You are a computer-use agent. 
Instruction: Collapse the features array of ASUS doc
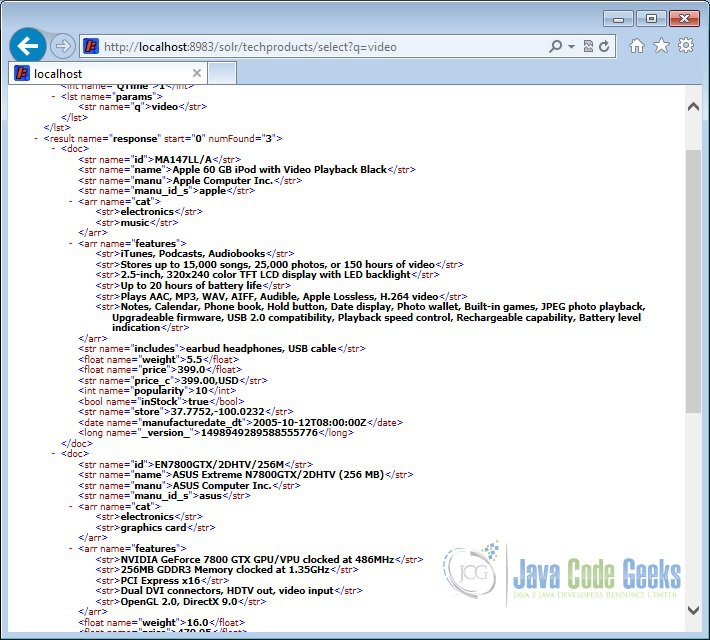click(71, 549)
